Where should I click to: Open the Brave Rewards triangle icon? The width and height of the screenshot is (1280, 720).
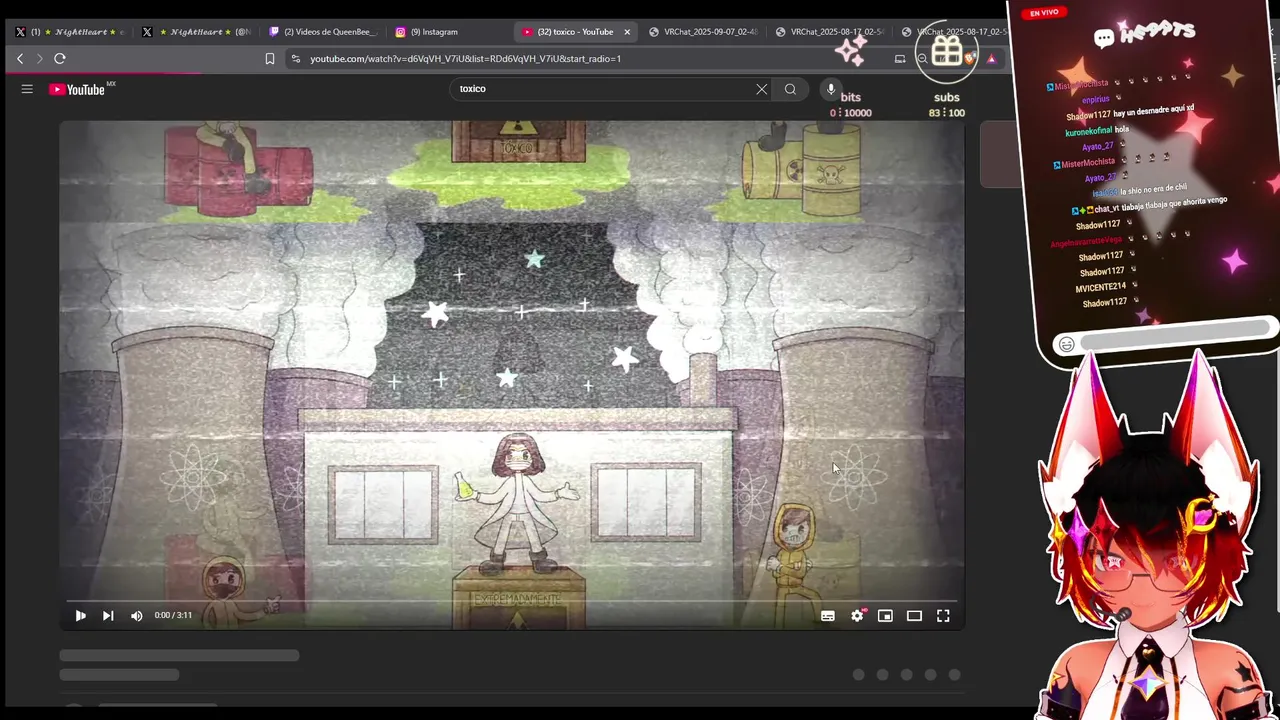[x=991, y=59]
